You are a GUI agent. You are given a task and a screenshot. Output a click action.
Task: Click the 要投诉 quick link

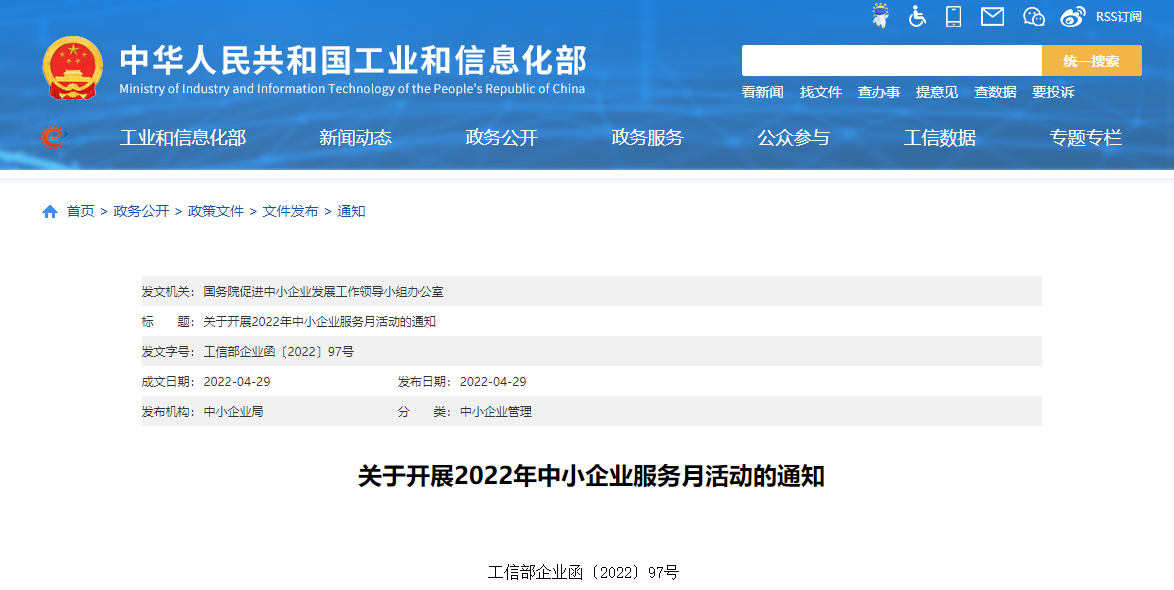pos(1053,92)
